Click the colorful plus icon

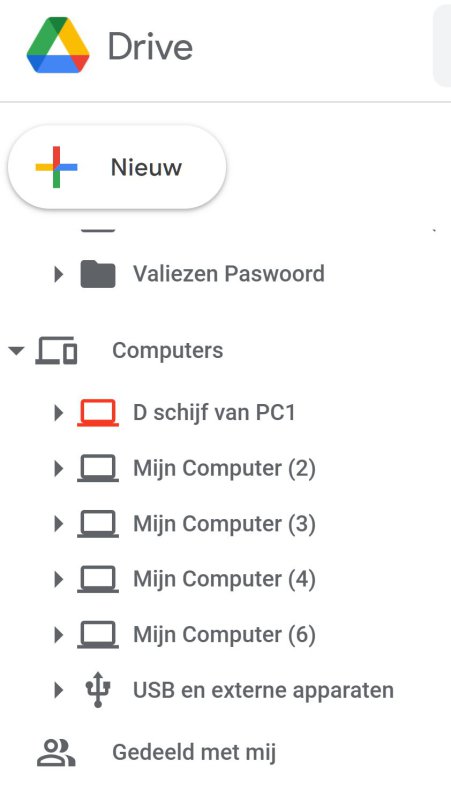coord(56,167)
